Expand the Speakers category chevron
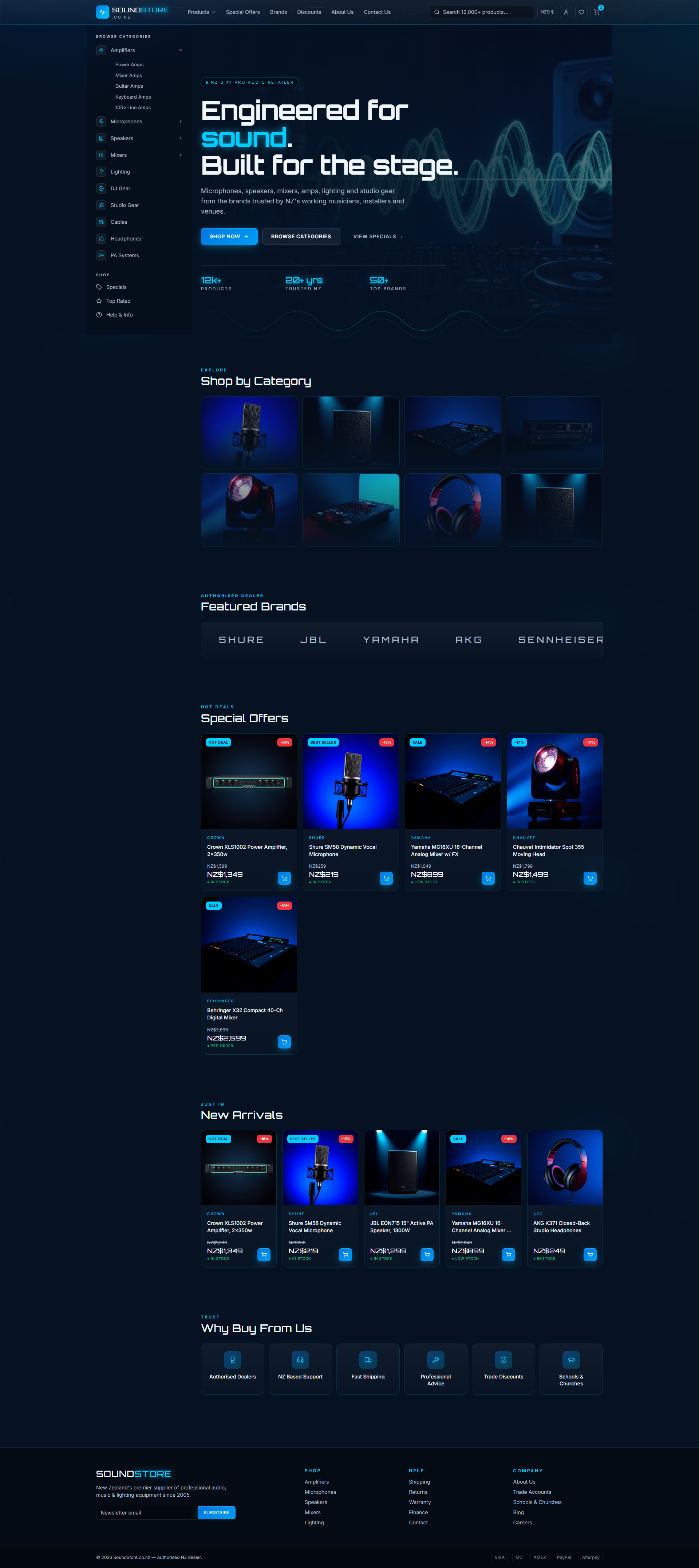The image size is (699, 1568). 181,138
